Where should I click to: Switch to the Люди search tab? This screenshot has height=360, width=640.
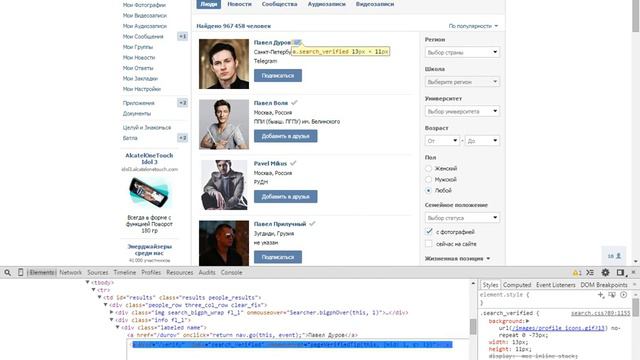coord(209,4)
